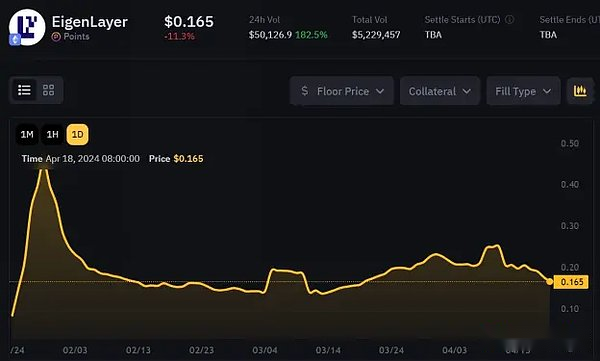Image resolution: width=600 pixels, height=361 pixels.
Task: Toggle the candlestick chart icon
Action: [580, 91]
